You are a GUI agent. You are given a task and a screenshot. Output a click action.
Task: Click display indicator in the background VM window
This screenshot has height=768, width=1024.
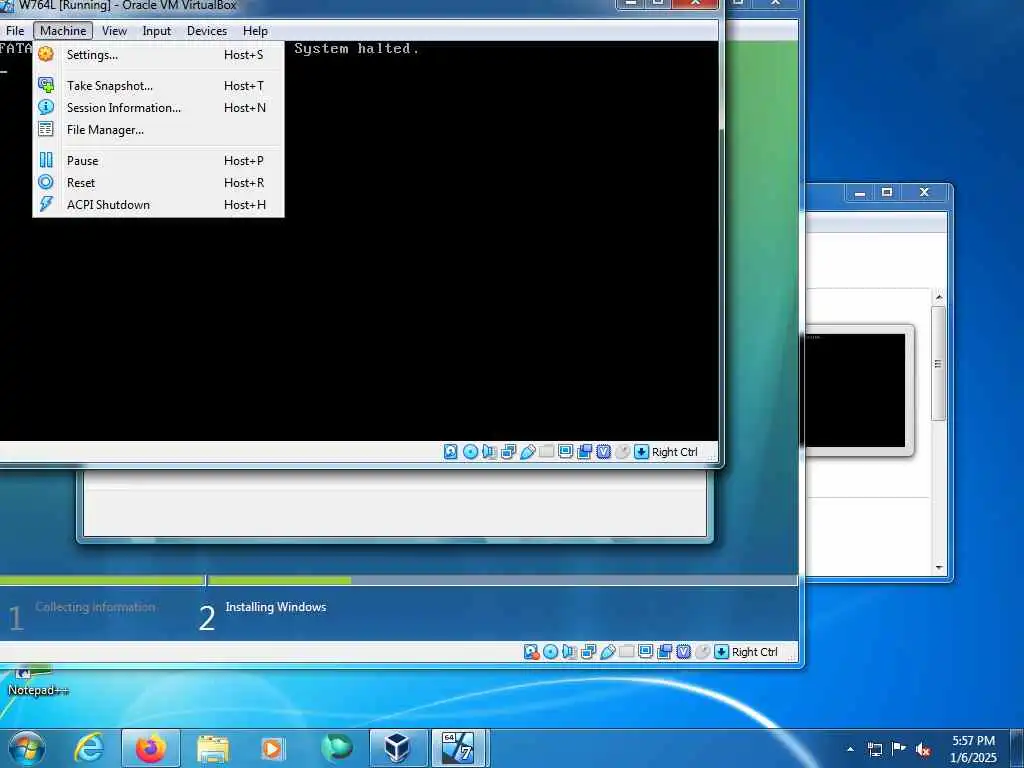pos(646,652)
